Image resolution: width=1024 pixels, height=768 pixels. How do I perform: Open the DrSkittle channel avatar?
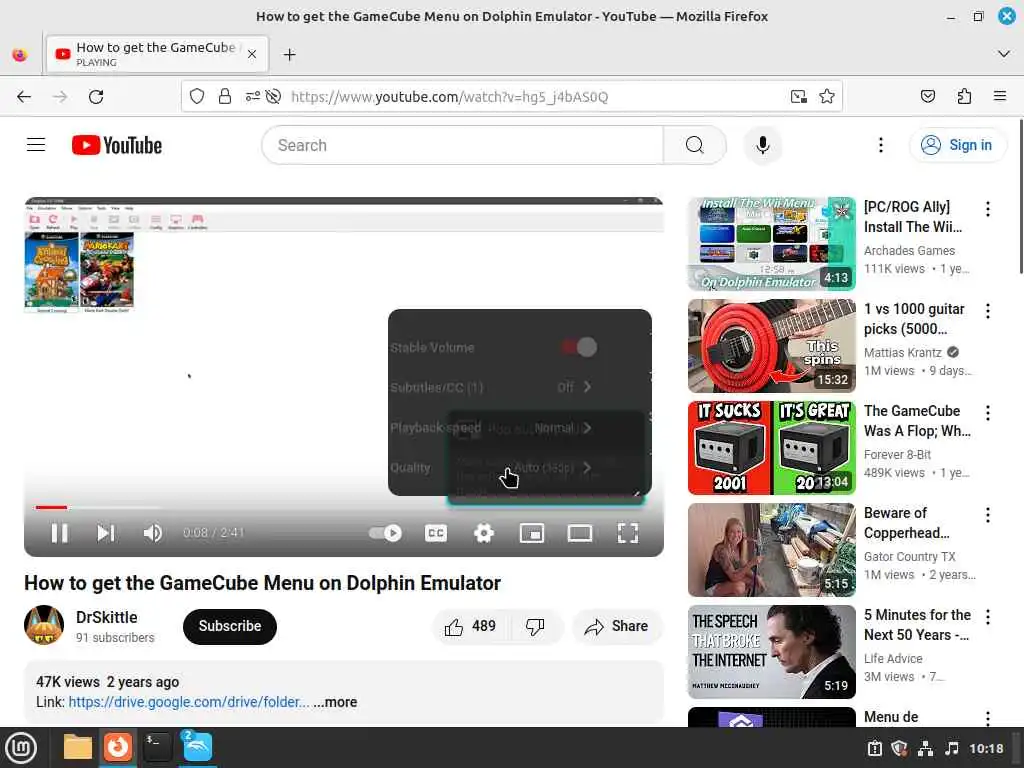pos(44,625)
